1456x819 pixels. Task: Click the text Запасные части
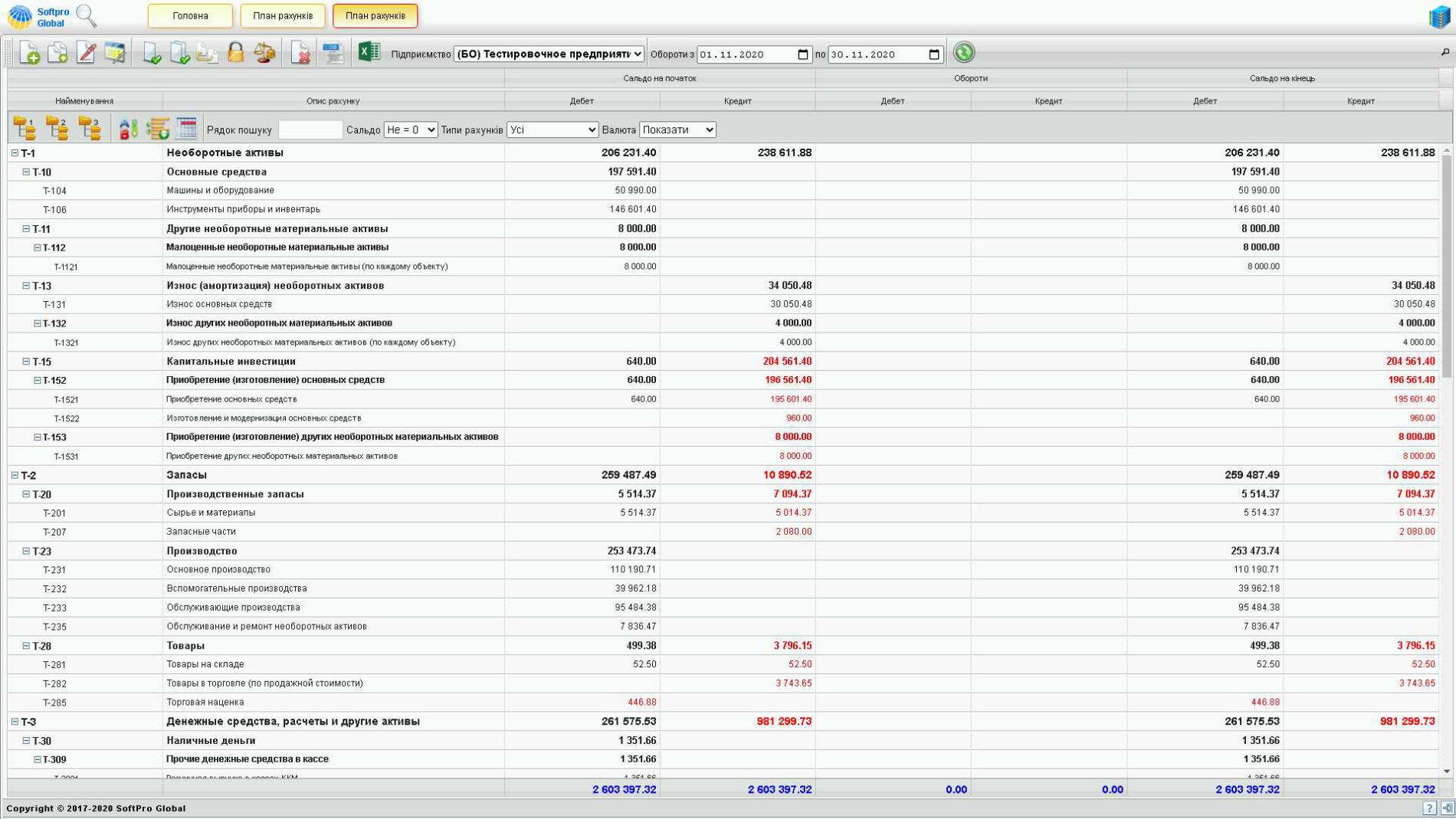(x=202, y=532)
